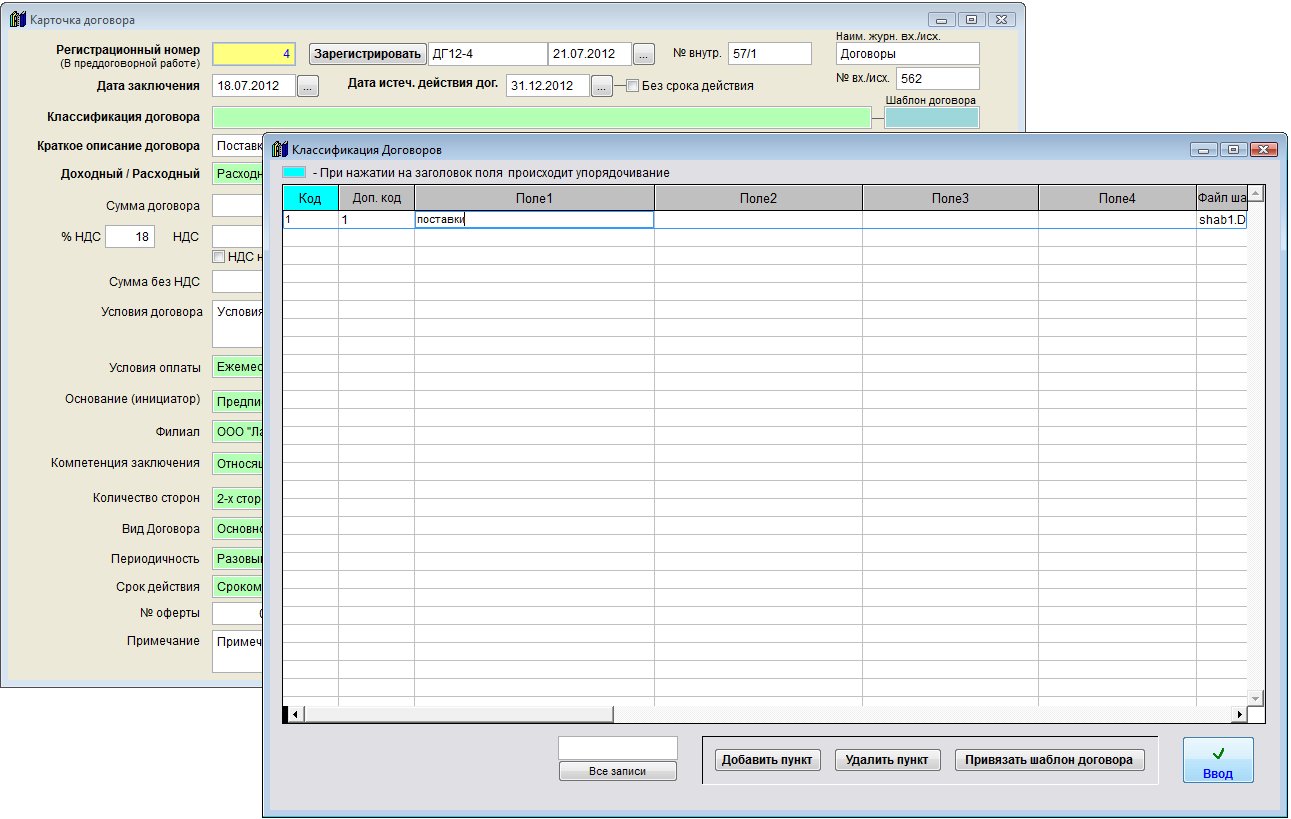Click the Добавить пункт button

767,760
